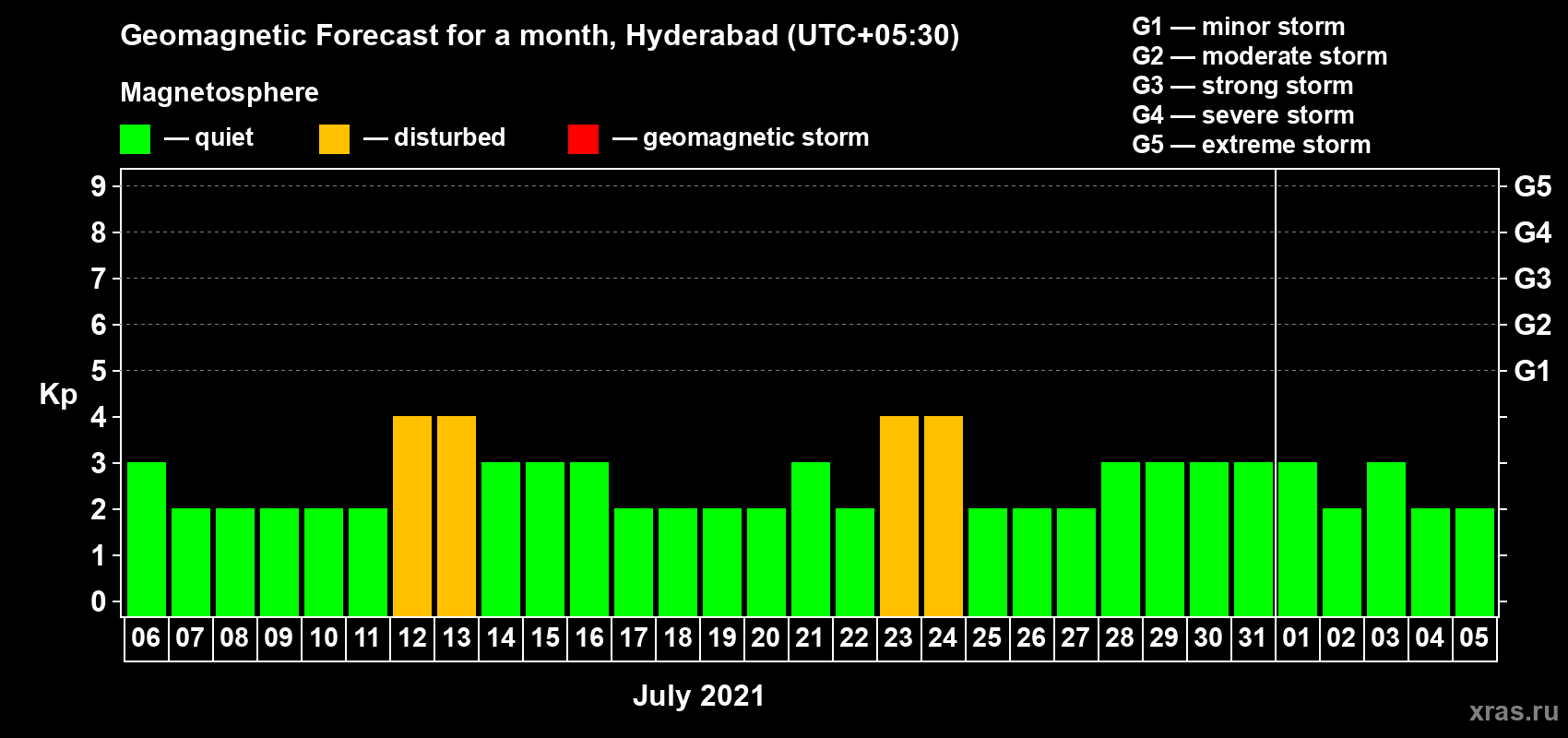
Task: Click the Kp axis value 0
Action: [x=99, y=601]
